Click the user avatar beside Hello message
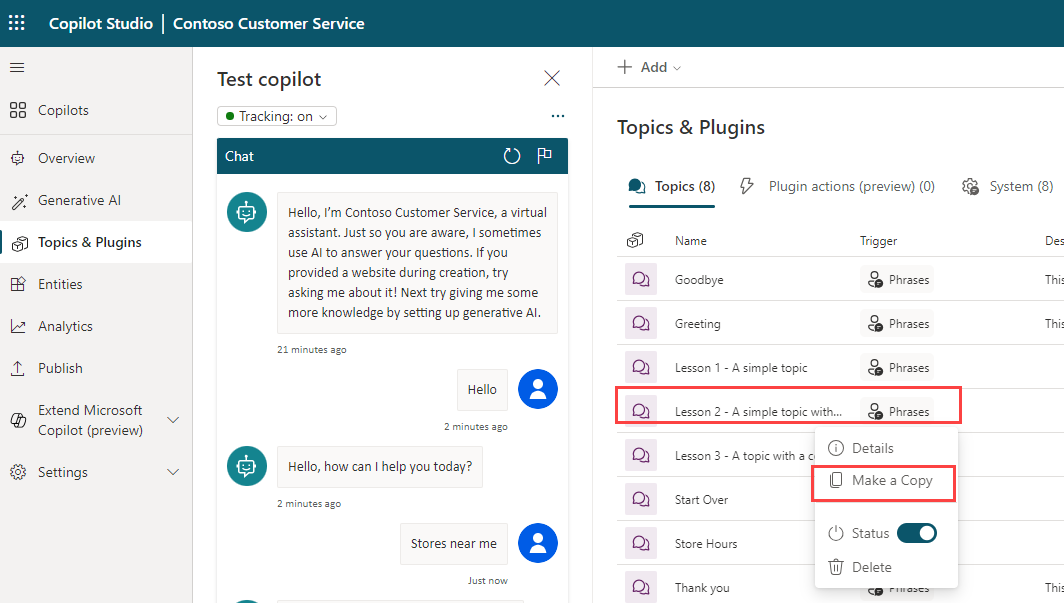The height and width of the screenshot is (603, 1064). (x=538, y=389)
